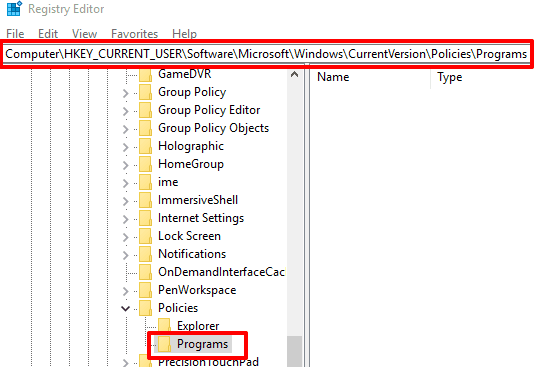Open the View menu
534x367 pixels.
84,34
